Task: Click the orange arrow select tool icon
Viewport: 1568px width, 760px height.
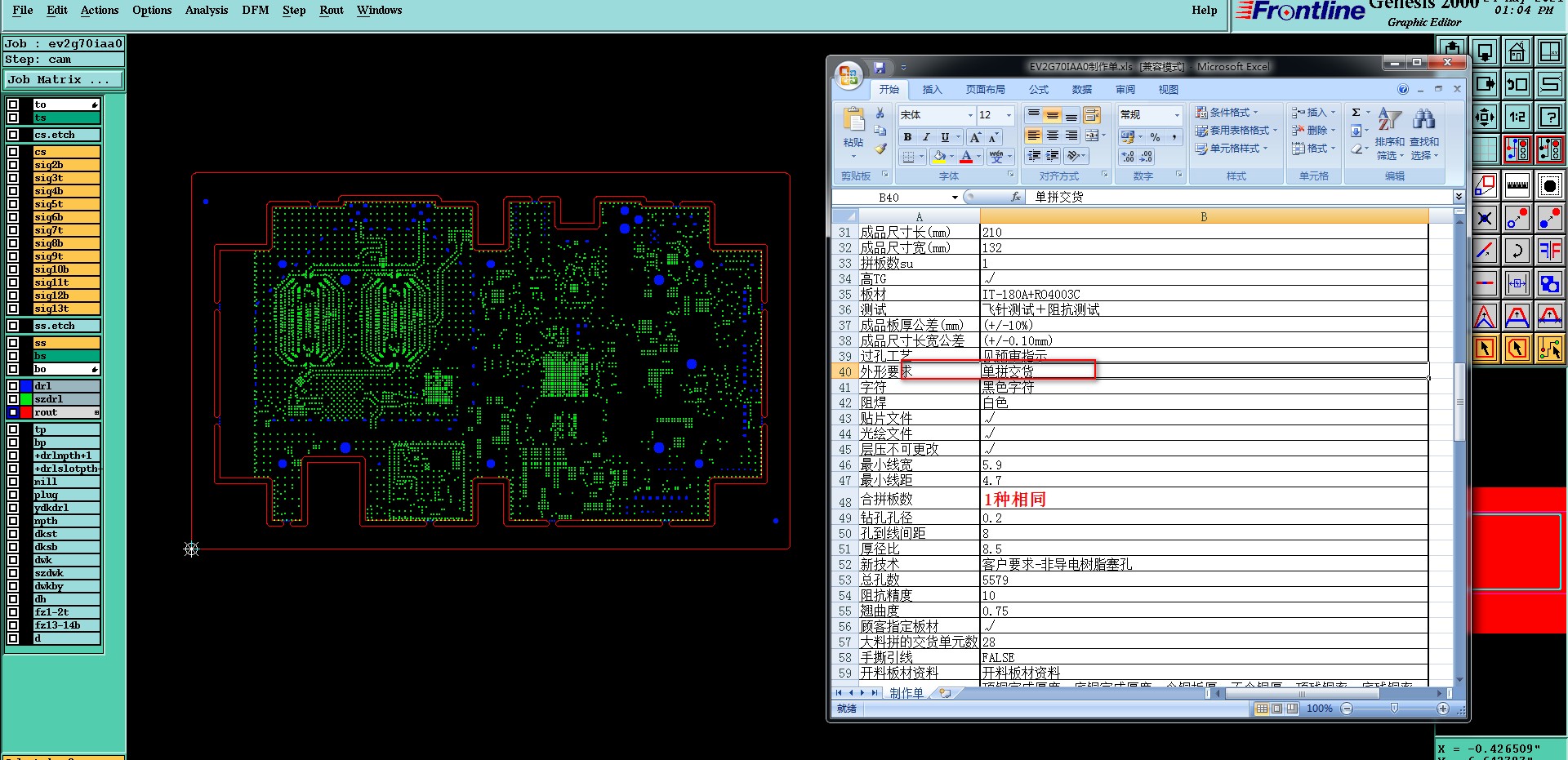Action: [1485, 349]
